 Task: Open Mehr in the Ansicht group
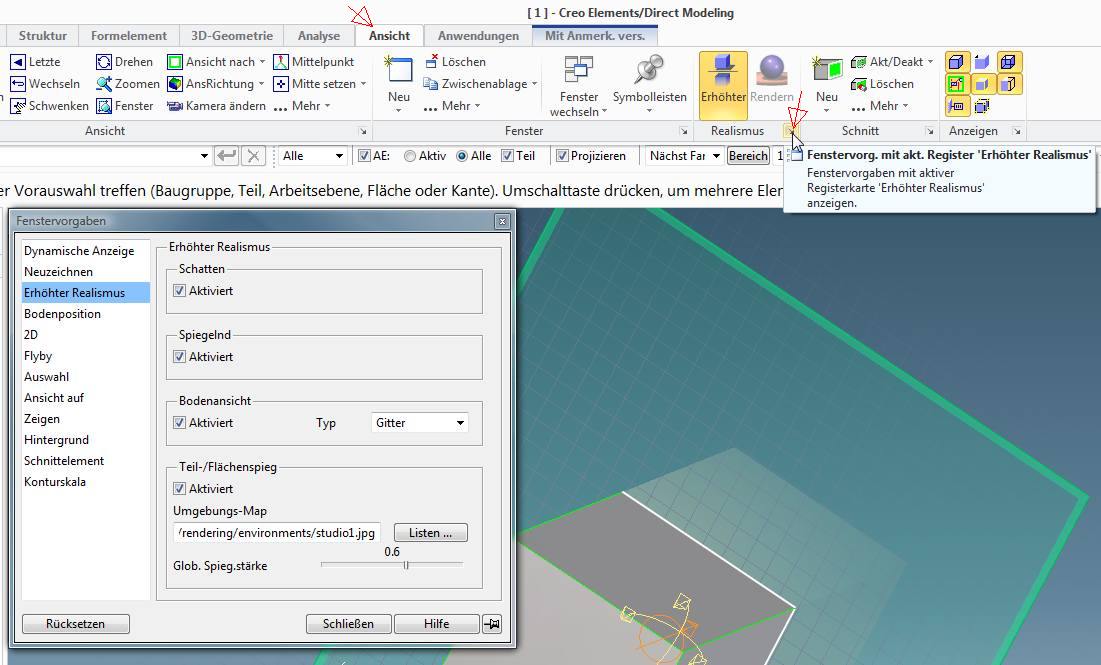pyautogui.click(x=301, y=105)
